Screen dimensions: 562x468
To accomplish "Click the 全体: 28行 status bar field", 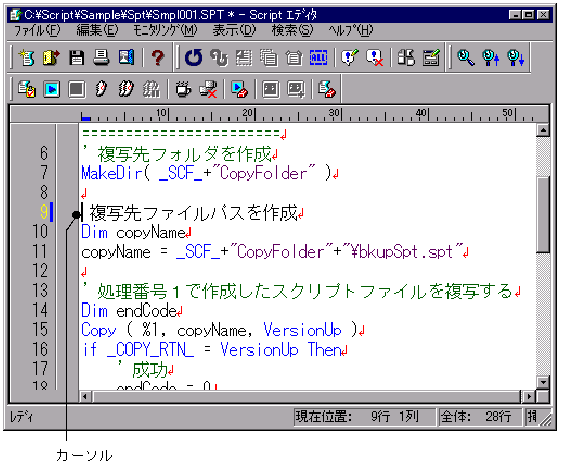I will coord(481,417).
